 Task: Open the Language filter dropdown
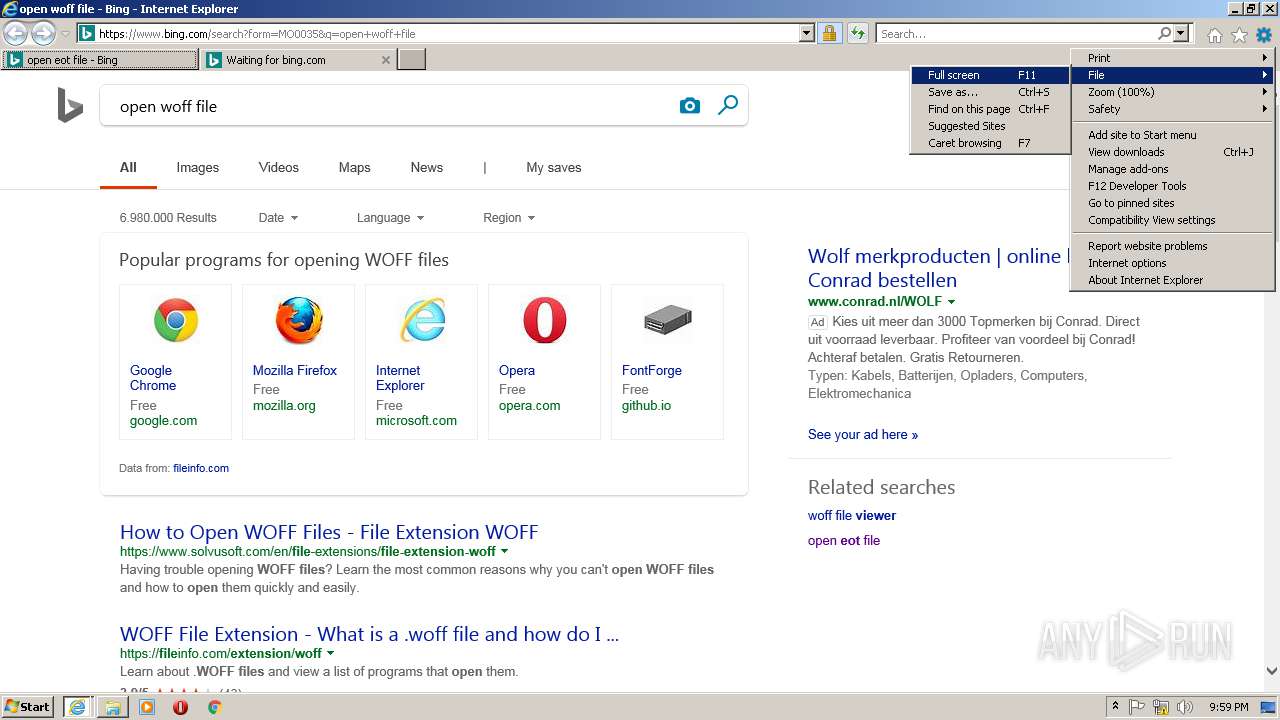coord(390,218)
